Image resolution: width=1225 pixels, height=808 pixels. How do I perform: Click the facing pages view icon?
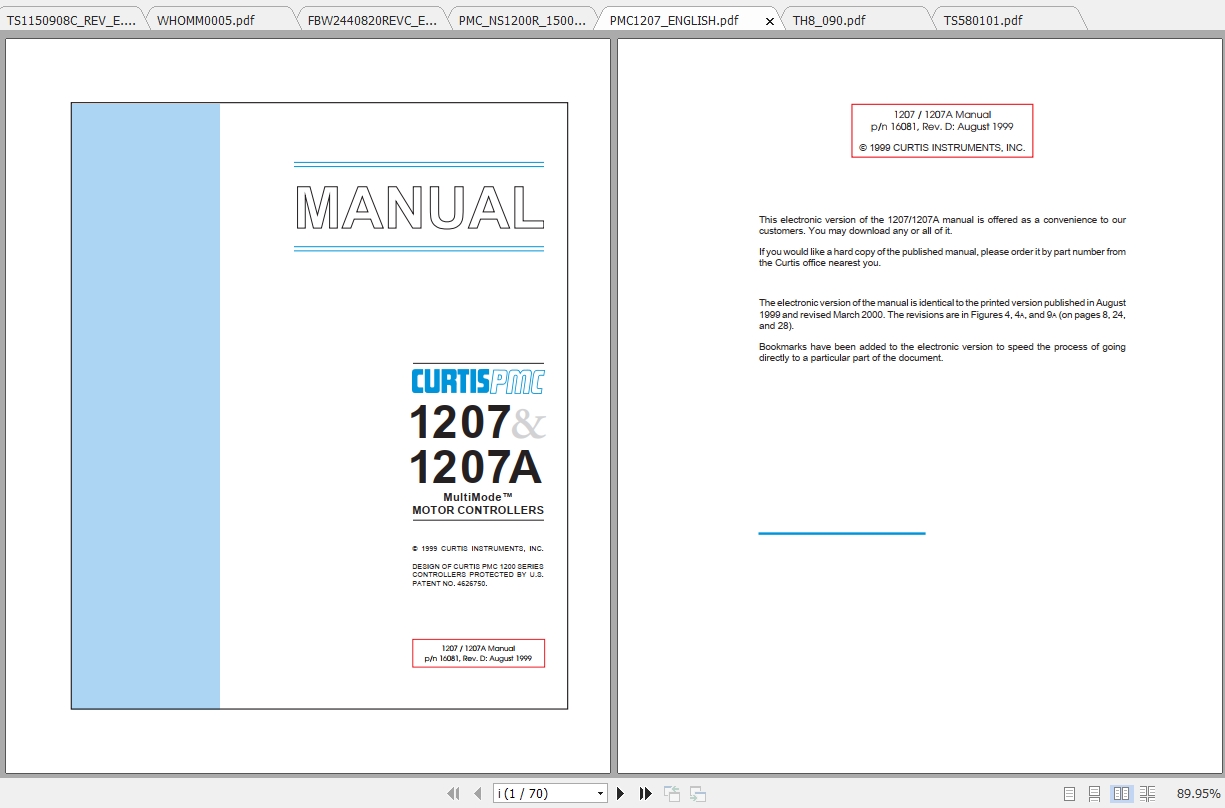pyautogui.click(x=1121, y=792)
